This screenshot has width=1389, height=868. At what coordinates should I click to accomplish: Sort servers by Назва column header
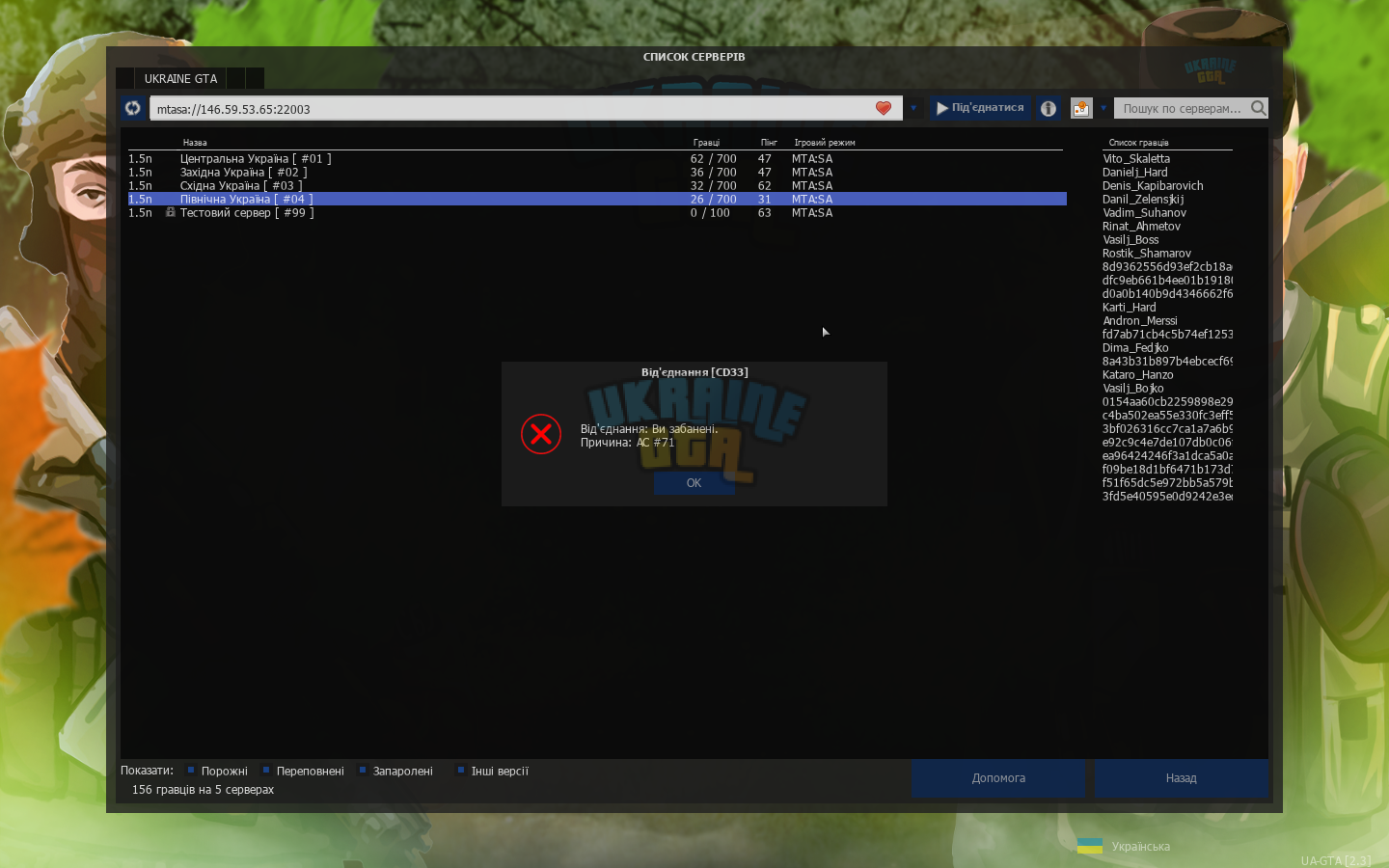coord(195,143)
